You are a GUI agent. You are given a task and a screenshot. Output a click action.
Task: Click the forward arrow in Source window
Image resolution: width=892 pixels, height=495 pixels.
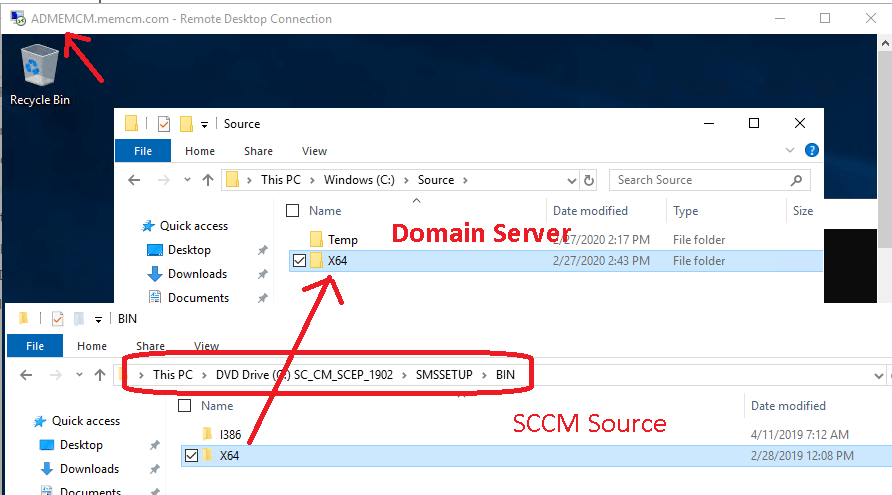(164, 180)
